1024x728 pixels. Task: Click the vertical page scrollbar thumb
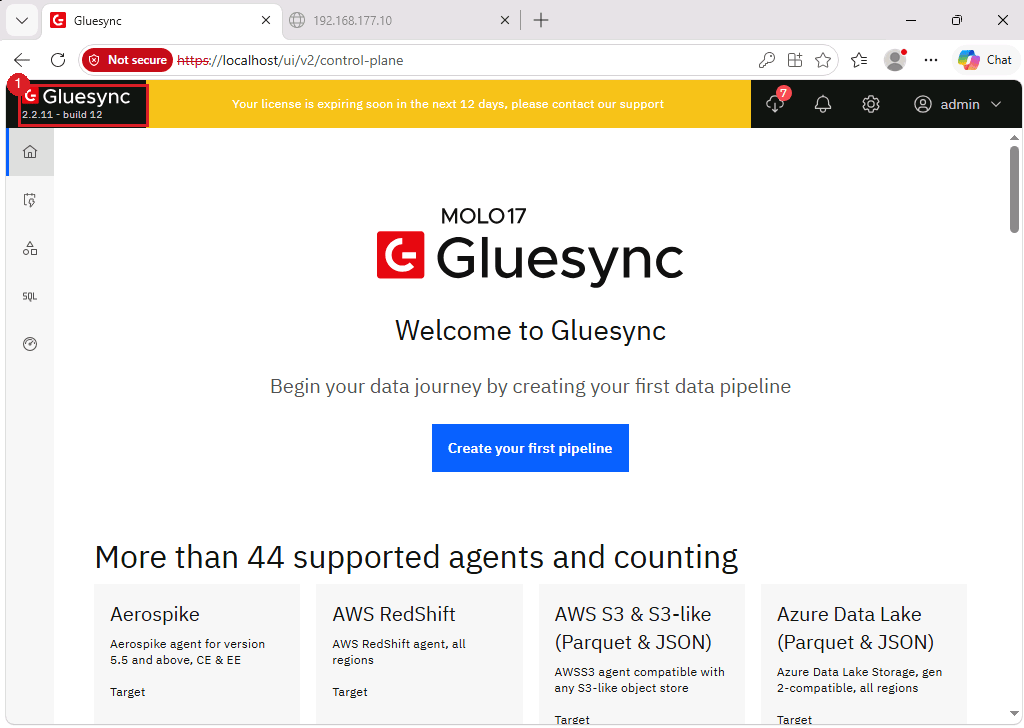(1014, 189)
